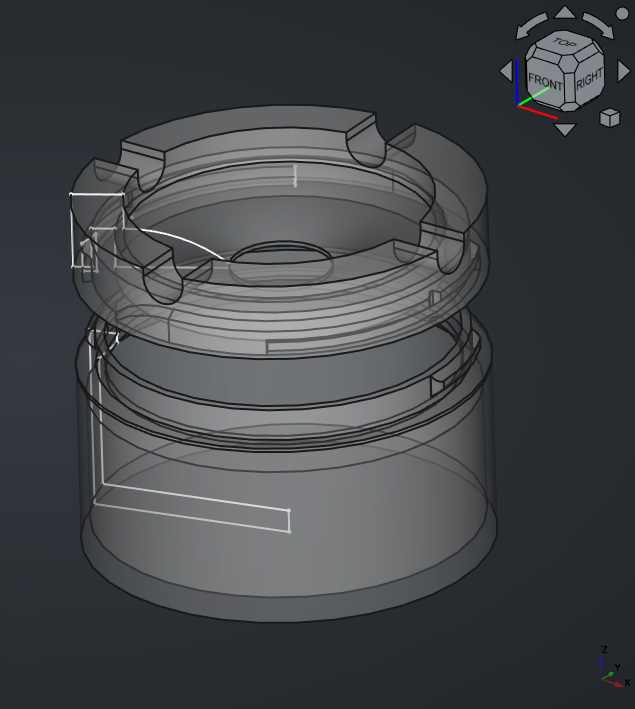Click the small dot at cube's top-right corner
The width and height of the screenshot is (635, 709).
(x=622, y=14)
